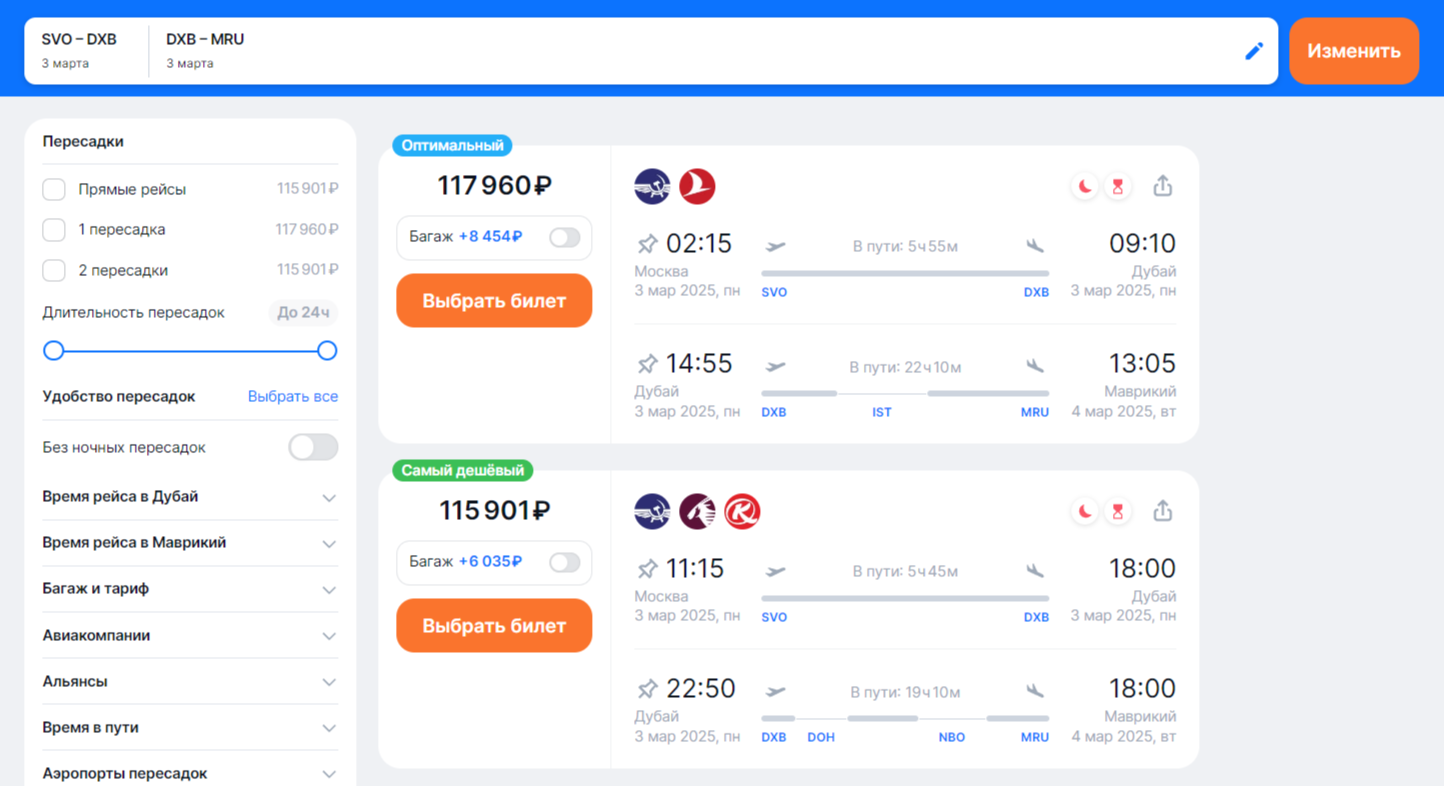
Task: Expand Время рейса в Дубай filter
Action: coord(190,497)
